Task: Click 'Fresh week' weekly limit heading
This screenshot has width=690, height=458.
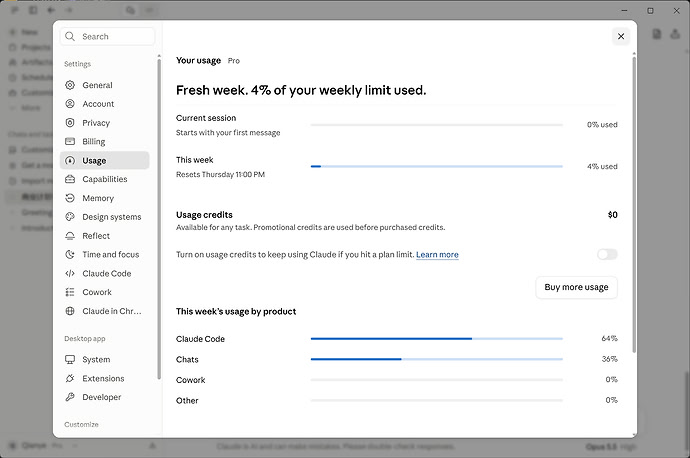Action: pyautogui.click(x=301, y=90)
